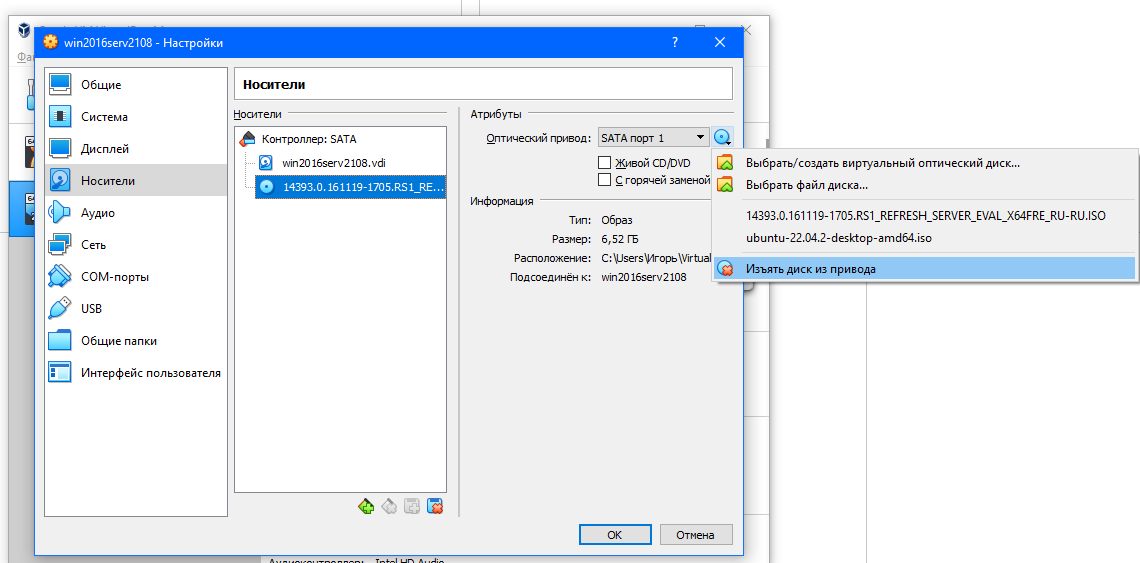Confirm settings with the OK button
The height and width of the screenshot is (563, 1140).
614,535
